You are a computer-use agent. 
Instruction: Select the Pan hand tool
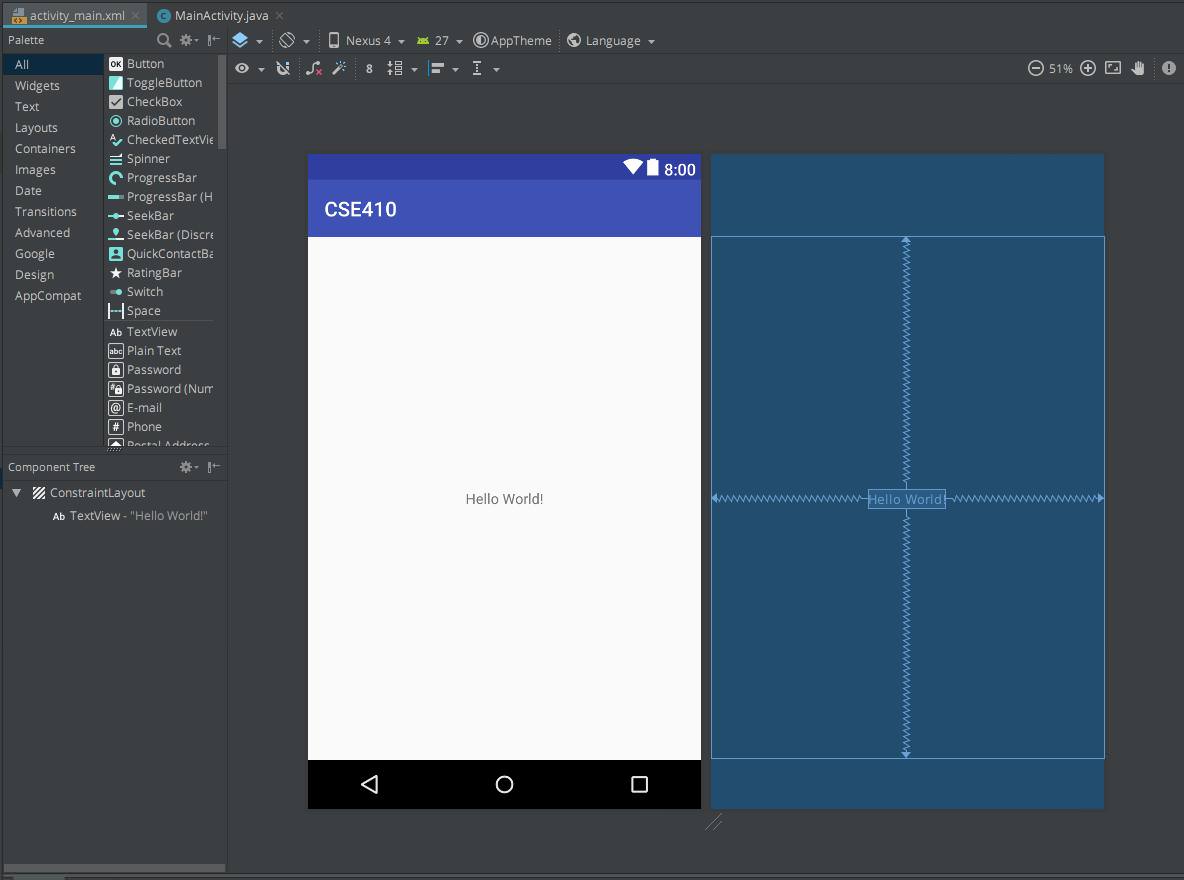pos(1138,68)
